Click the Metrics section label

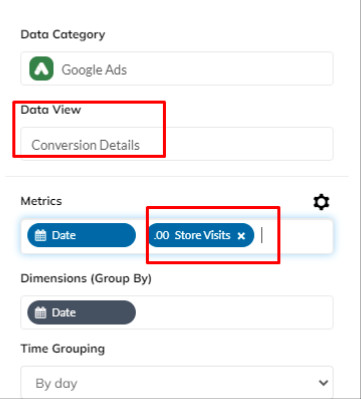click(41, 201)
